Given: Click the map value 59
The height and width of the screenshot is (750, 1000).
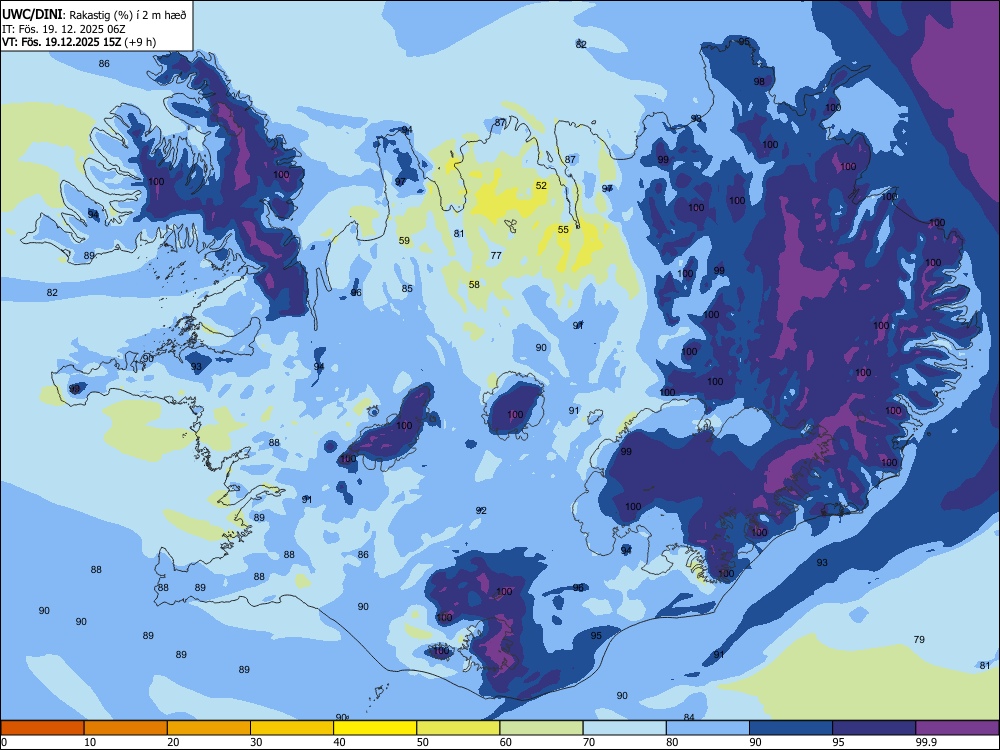Looking at the screenshot, I should click(x=404, y=240).
